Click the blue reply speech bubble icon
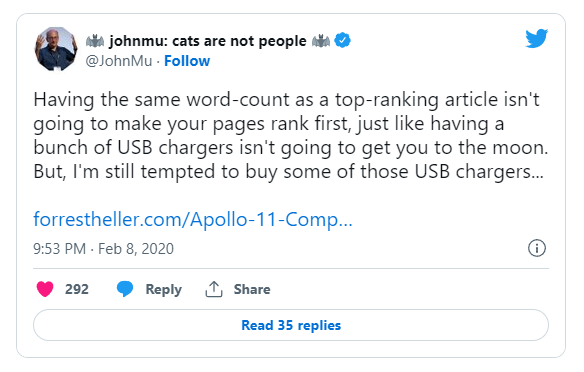584x372 pixels. coord(125,289)
